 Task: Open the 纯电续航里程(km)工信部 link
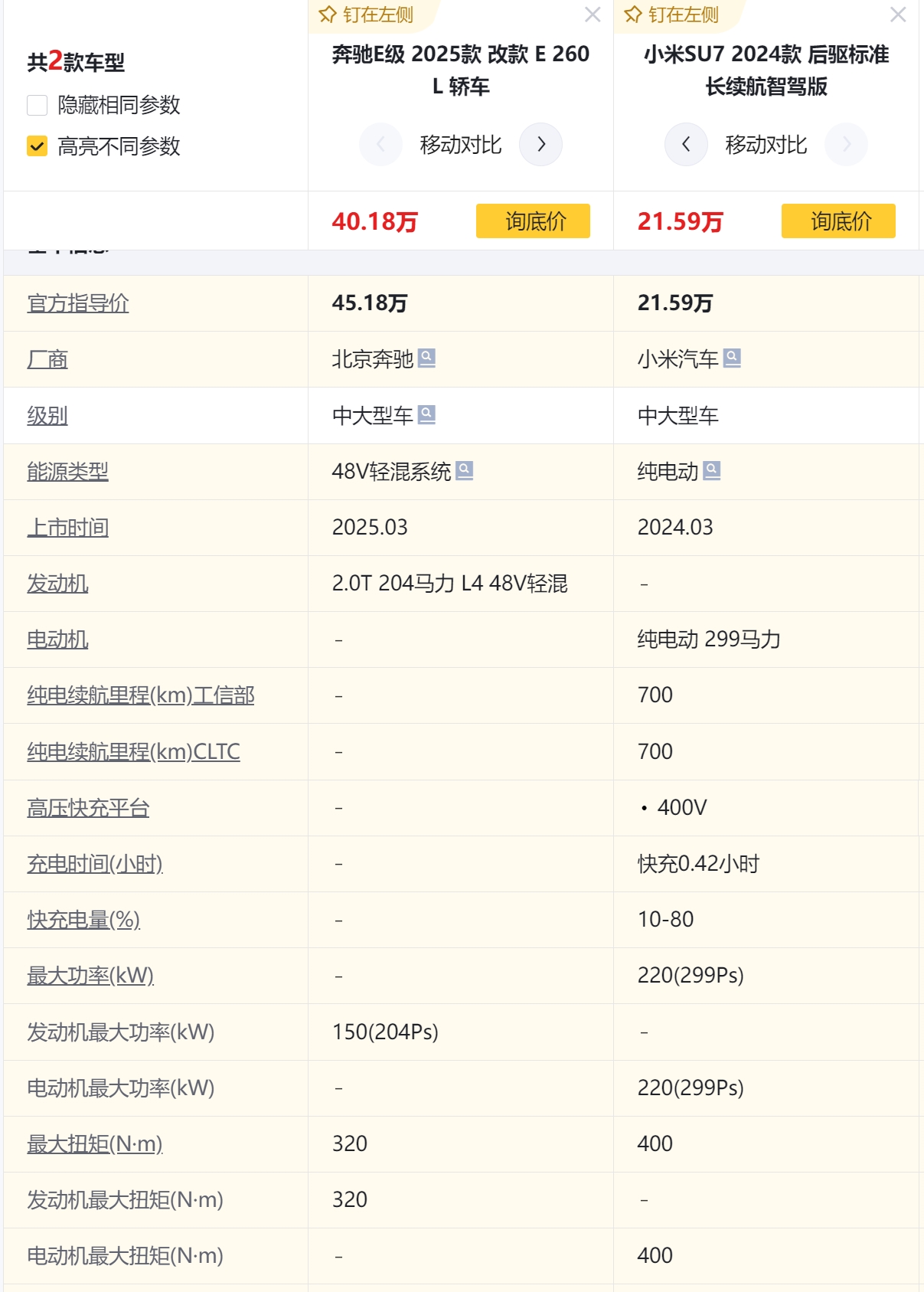point(141,695)
